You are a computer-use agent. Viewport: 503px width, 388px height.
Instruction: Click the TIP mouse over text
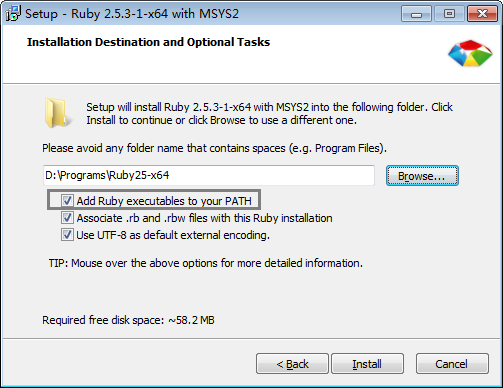(x=206, y=263)
